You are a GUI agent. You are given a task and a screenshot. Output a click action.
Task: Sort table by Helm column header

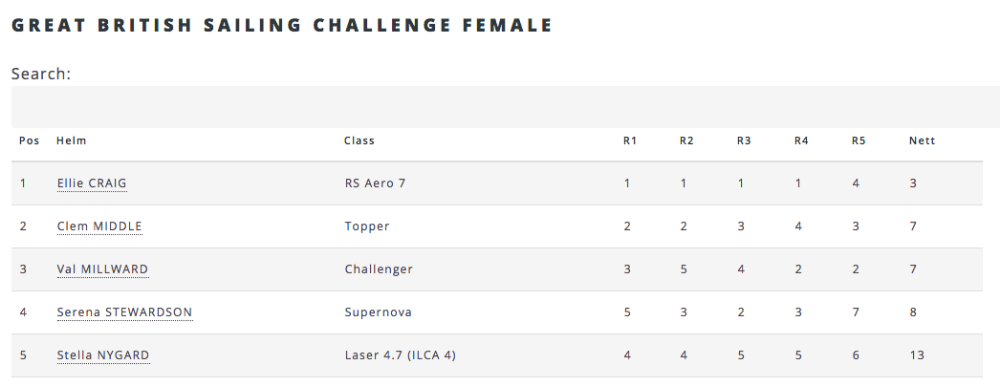click(x=71, y=140)
